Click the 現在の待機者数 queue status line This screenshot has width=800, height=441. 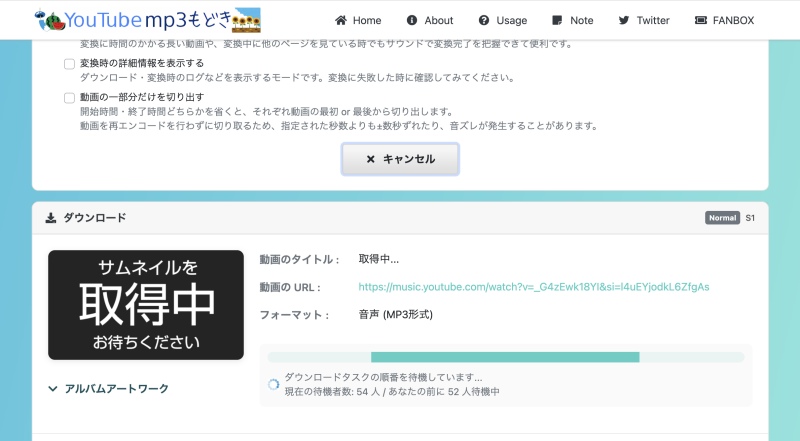point(392,391)
